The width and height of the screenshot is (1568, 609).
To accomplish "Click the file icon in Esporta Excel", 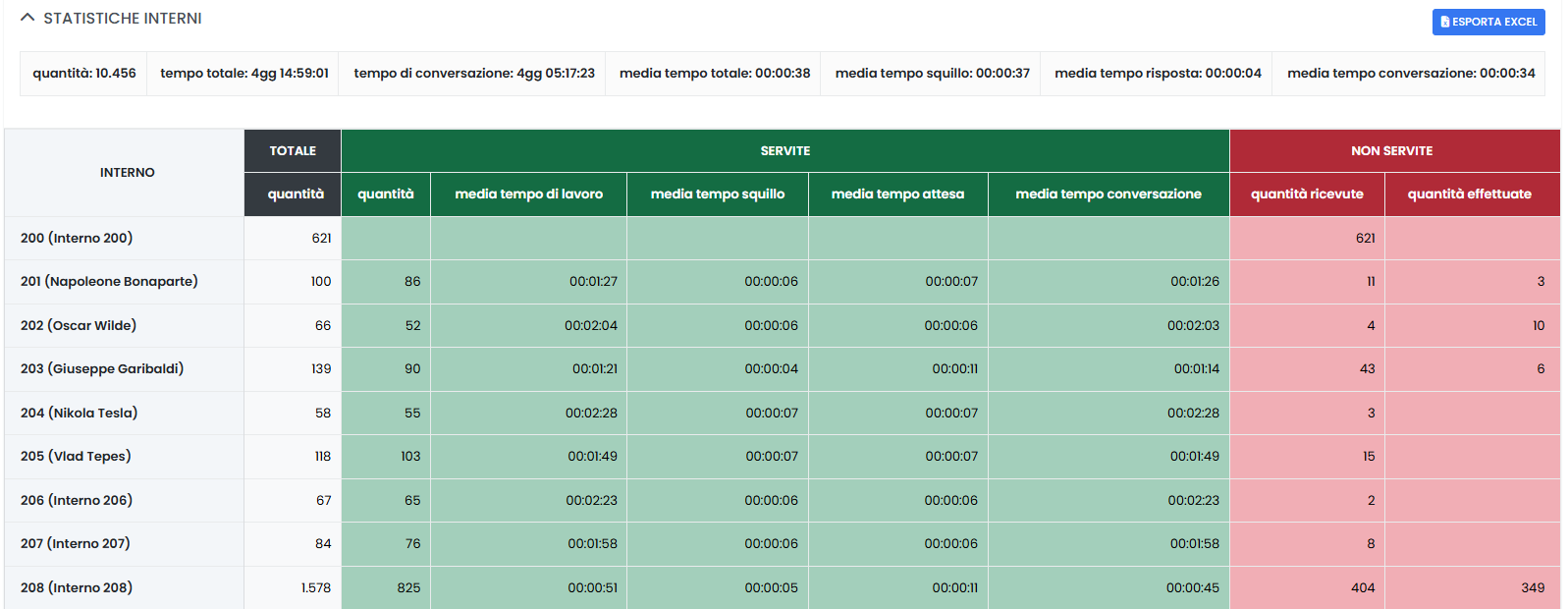I will pos(1445,22).
